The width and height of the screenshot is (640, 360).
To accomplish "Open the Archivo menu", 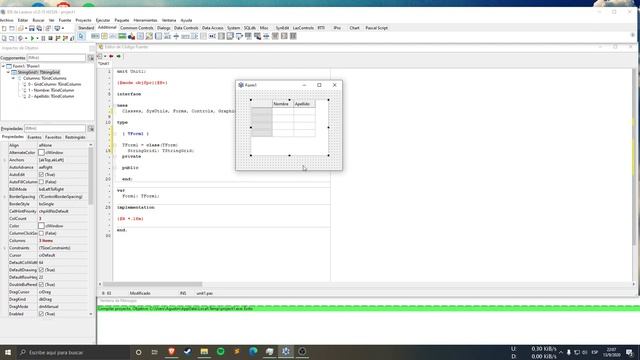I will click(6, 20).
